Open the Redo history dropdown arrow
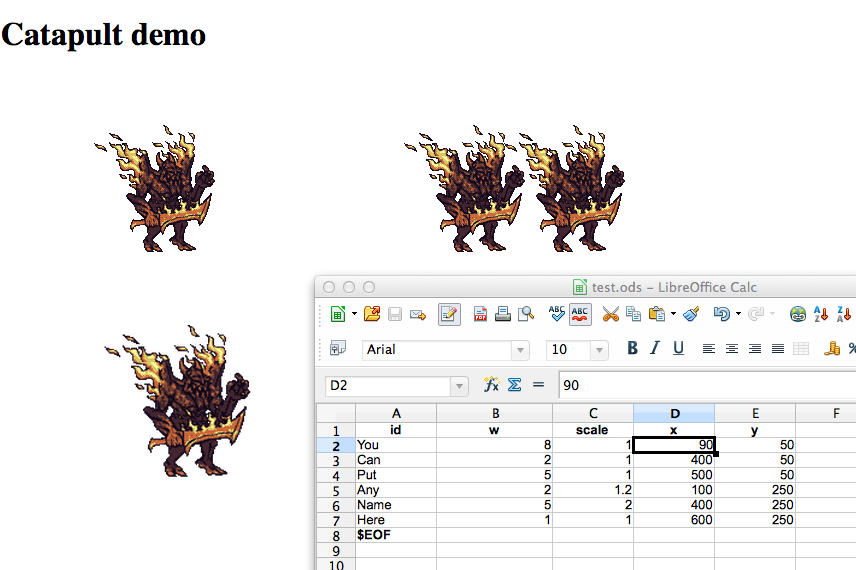This screenshot has height=570, width=856. coord(772,314)
